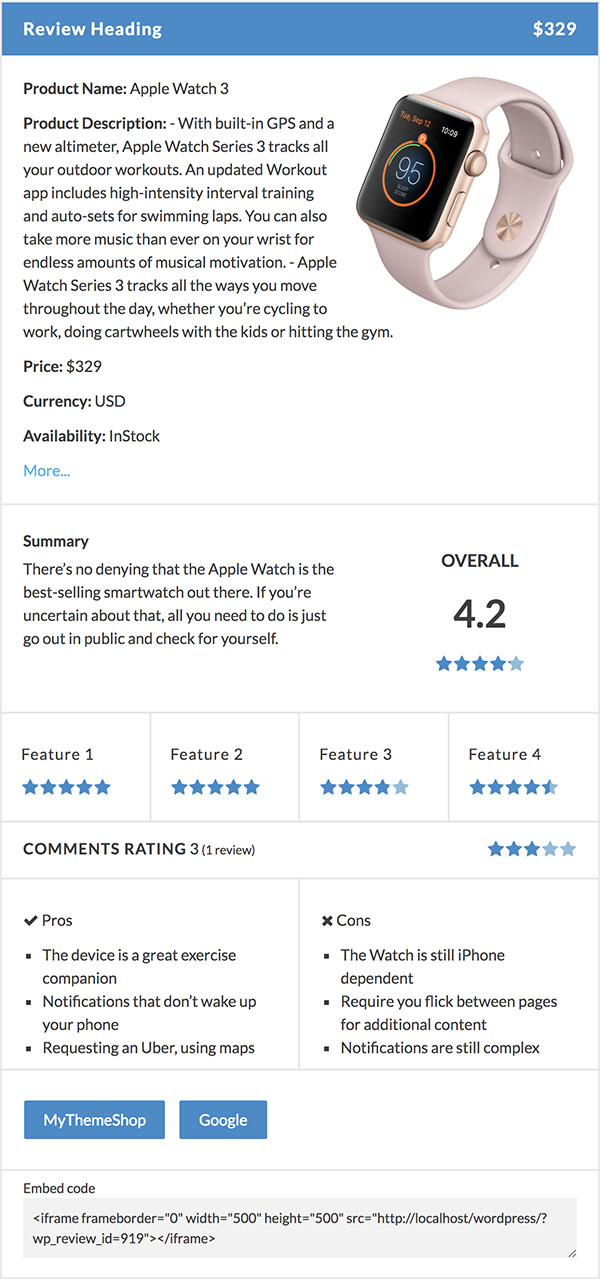
Task: Click the Pros checkmark icon
Action: 30,920
